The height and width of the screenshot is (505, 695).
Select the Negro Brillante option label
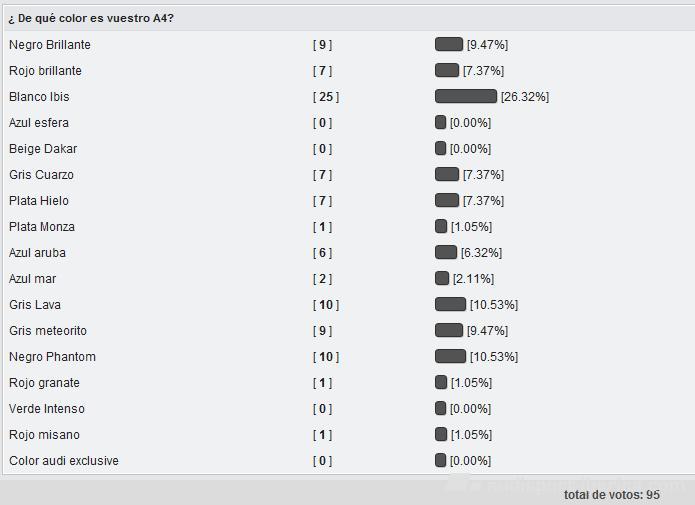tap(50, 45)
